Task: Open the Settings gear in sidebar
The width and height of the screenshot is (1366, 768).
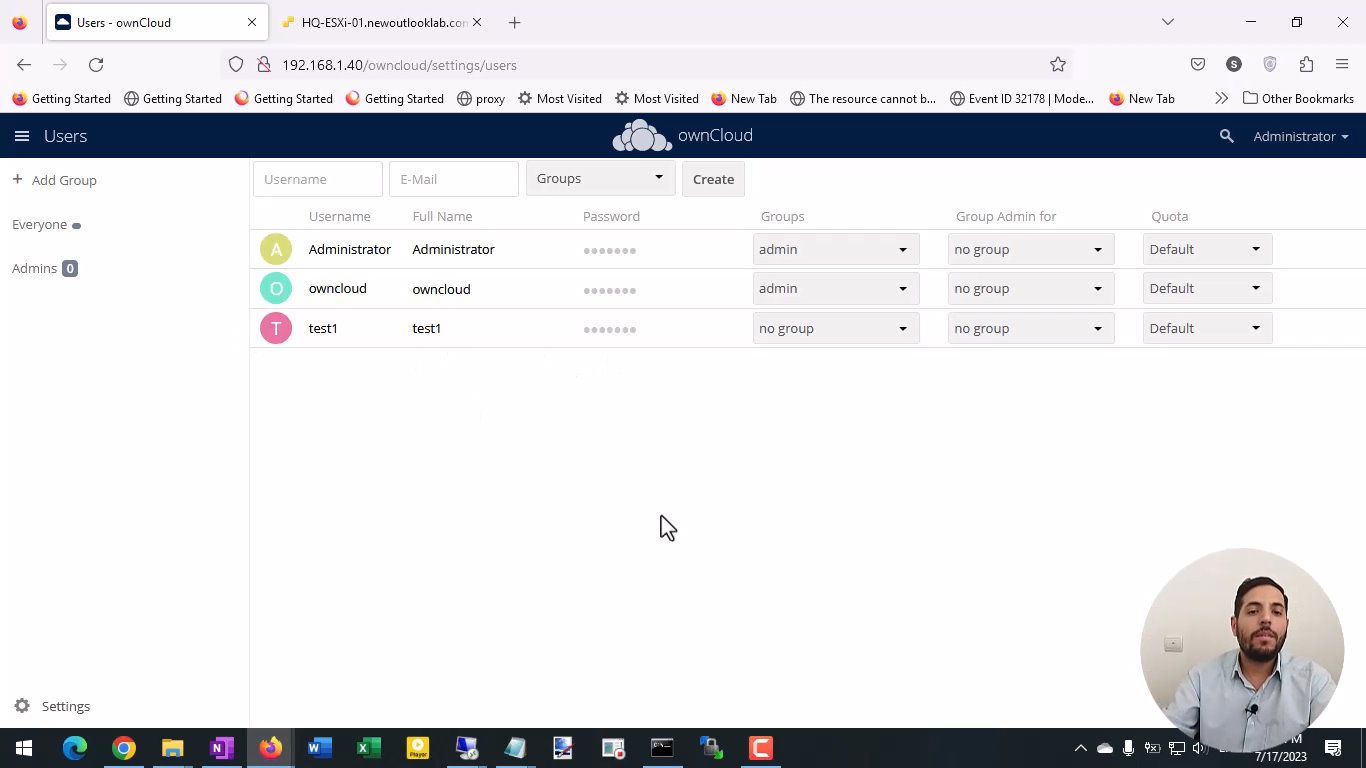Action: click(x=22, y=706)
